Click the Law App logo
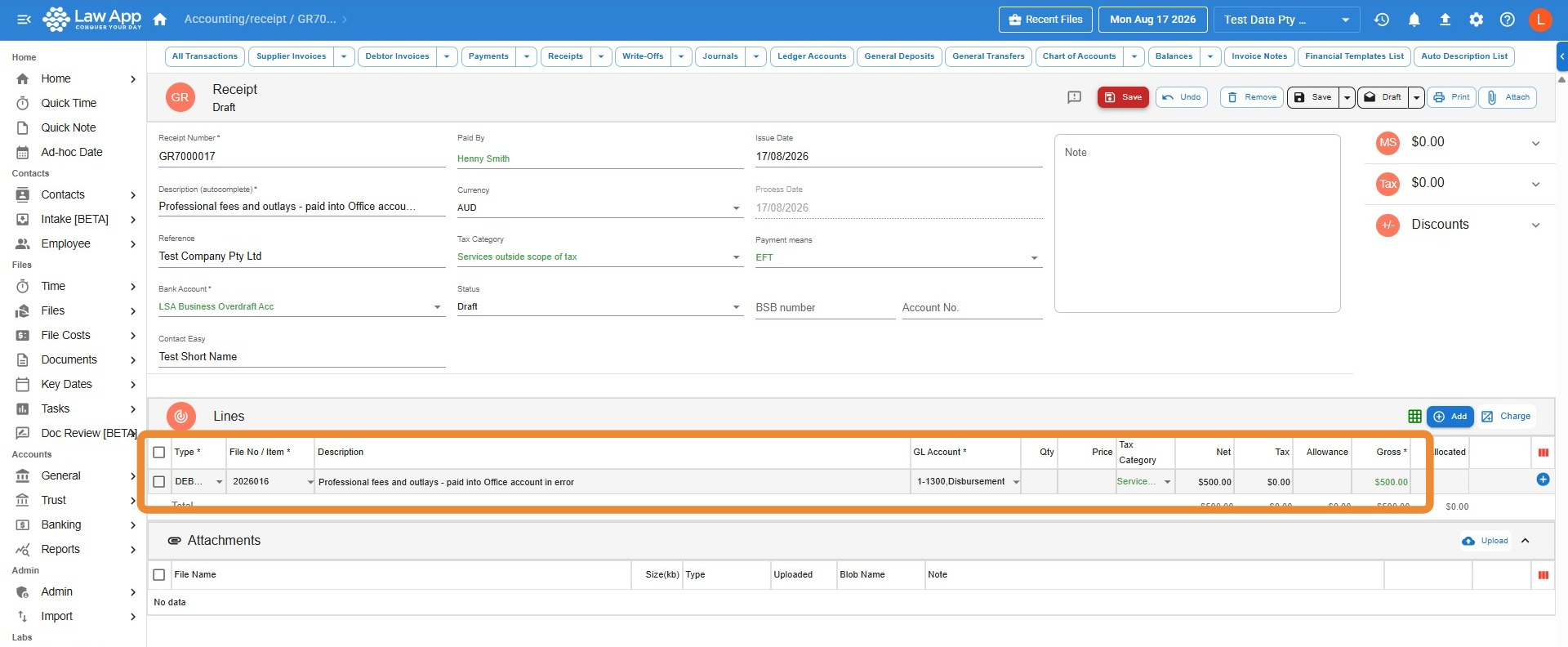Screen dimensions: 1568x647 pyautogui.click(x=91, y=19)
